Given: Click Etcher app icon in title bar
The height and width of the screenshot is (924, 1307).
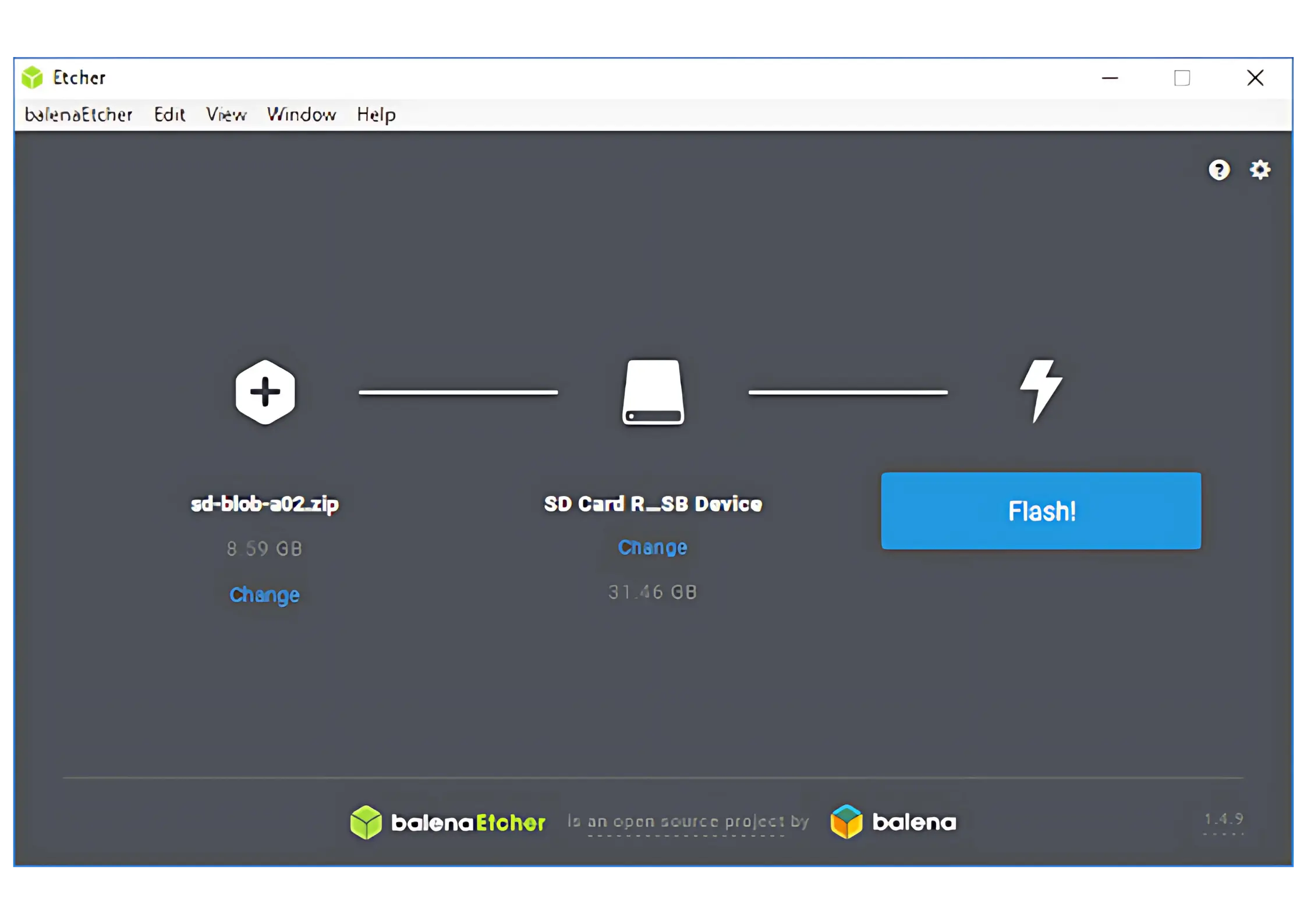Looking at the screenshot, I should [33, 77].
